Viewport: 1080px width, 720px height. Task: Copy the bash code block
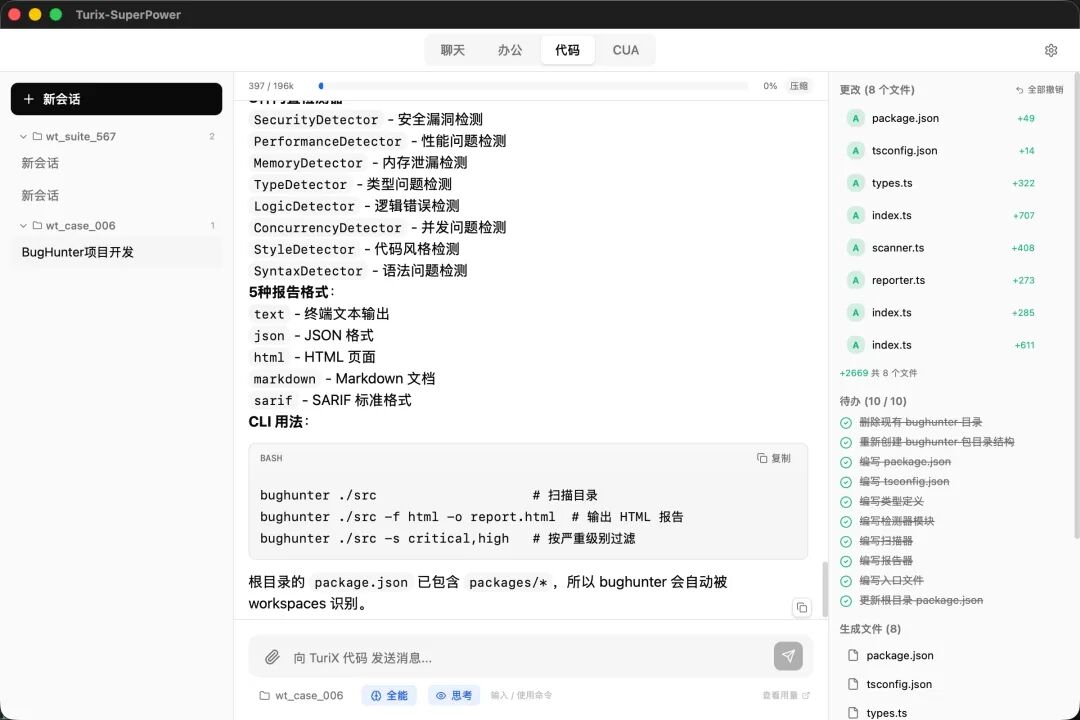pyautogui.click(x=774, y=458)
